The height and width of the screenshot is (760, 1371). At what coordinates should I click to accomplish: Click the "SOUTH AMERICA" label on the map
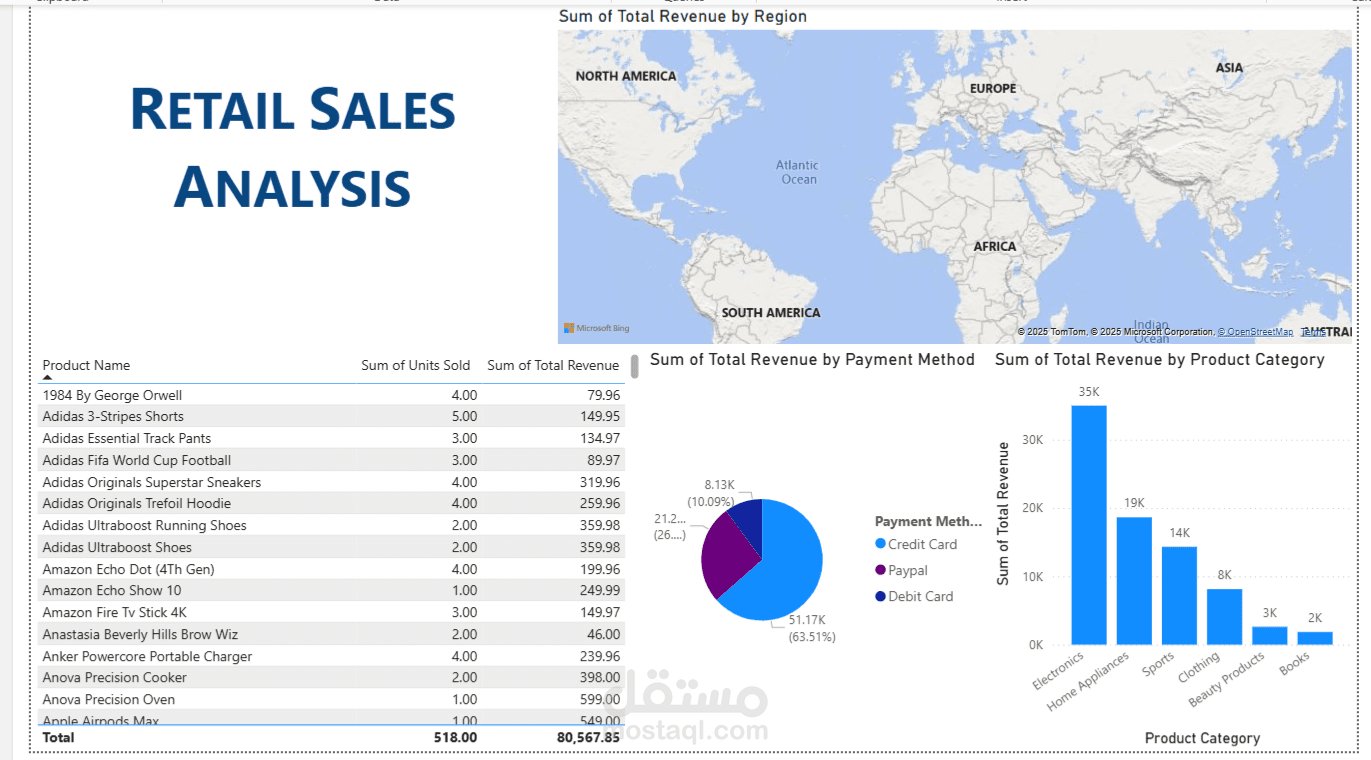tap(771, 313)
